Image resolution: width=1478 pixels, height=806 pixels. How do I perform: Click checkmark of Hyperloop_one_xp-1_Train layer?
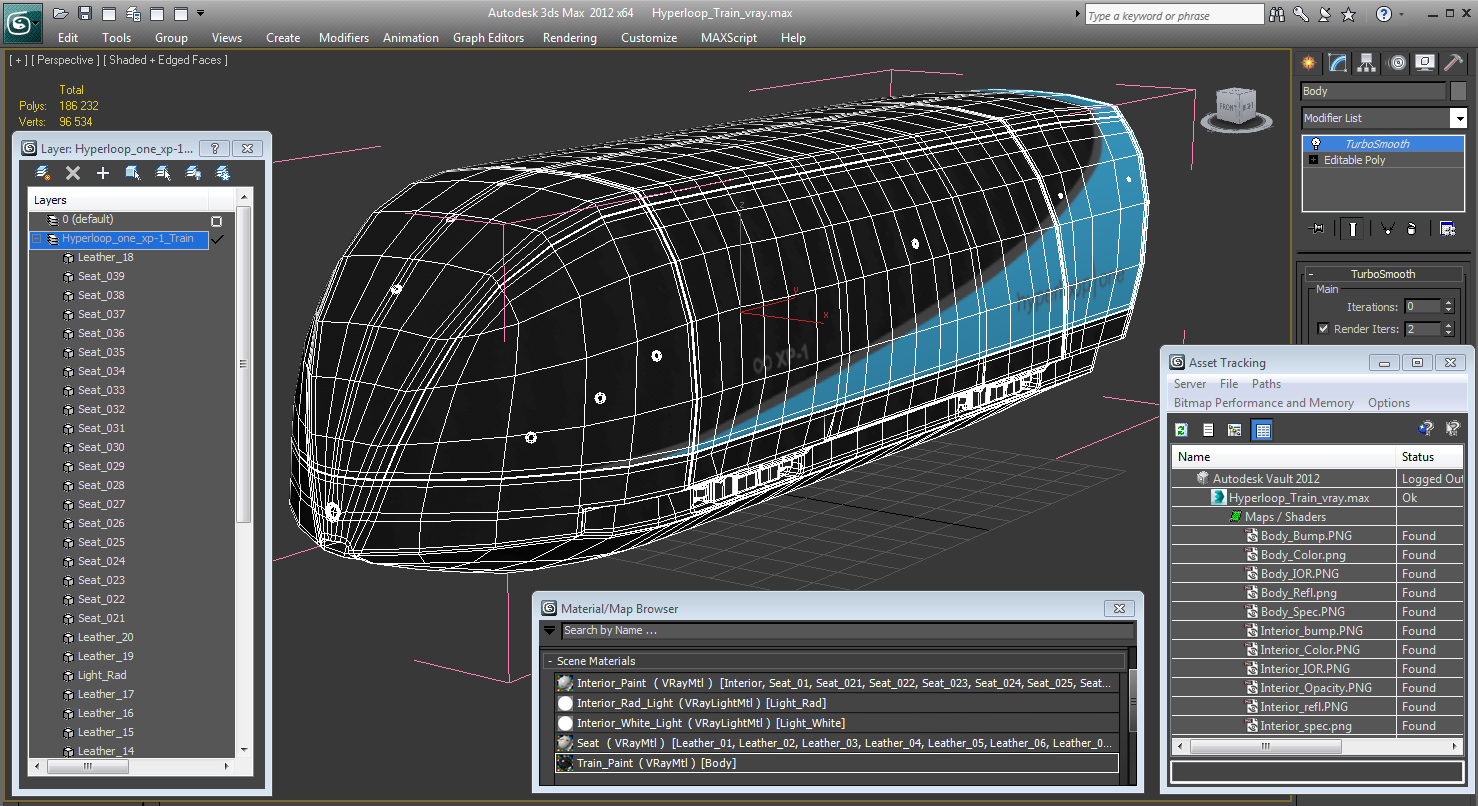[217, 239]
